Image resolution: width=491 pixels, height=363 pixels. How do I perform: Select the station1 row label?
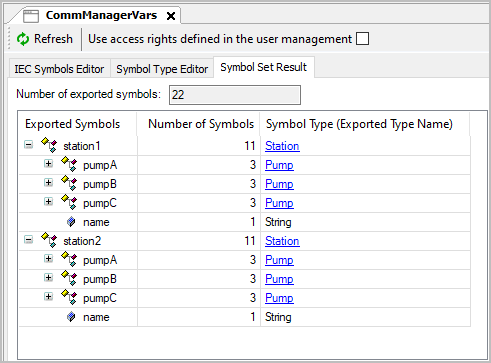click(82, 146)
